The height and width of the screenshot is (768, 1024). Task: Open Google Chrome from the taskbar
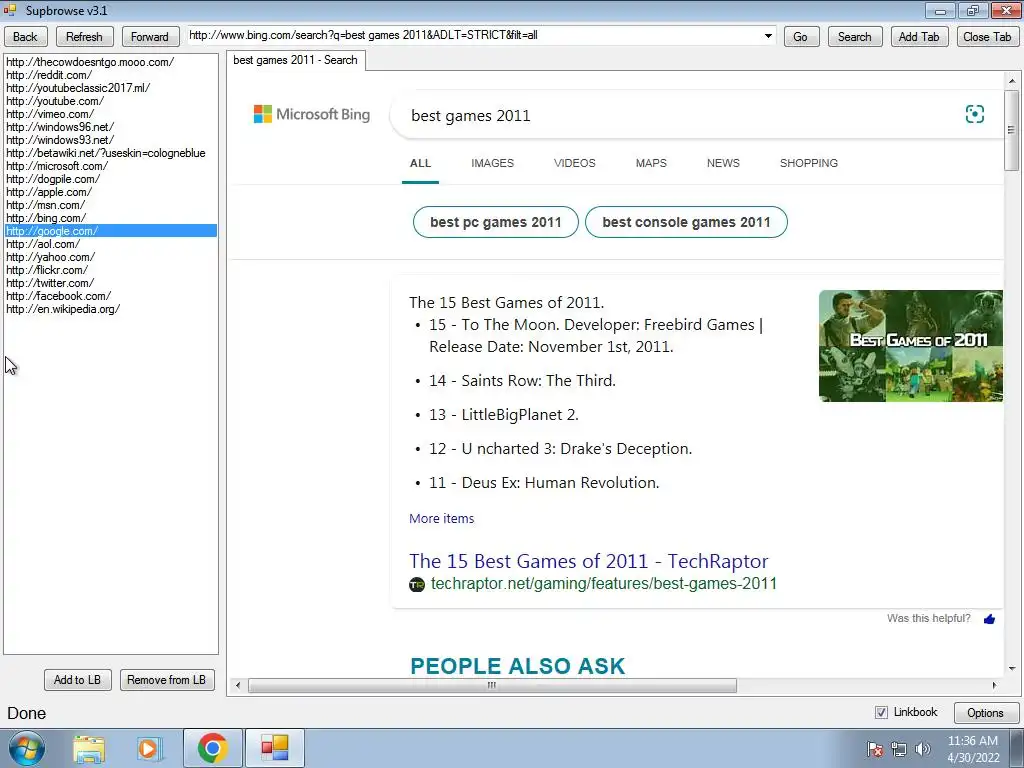pos(212,748)
